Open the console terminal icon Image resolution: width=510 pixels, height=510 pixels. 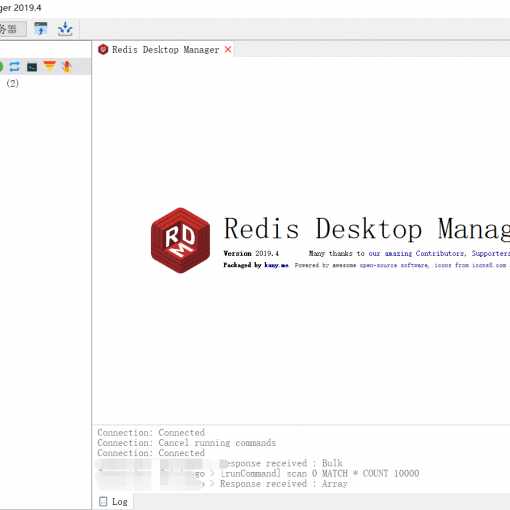click(x=32, y=67)
